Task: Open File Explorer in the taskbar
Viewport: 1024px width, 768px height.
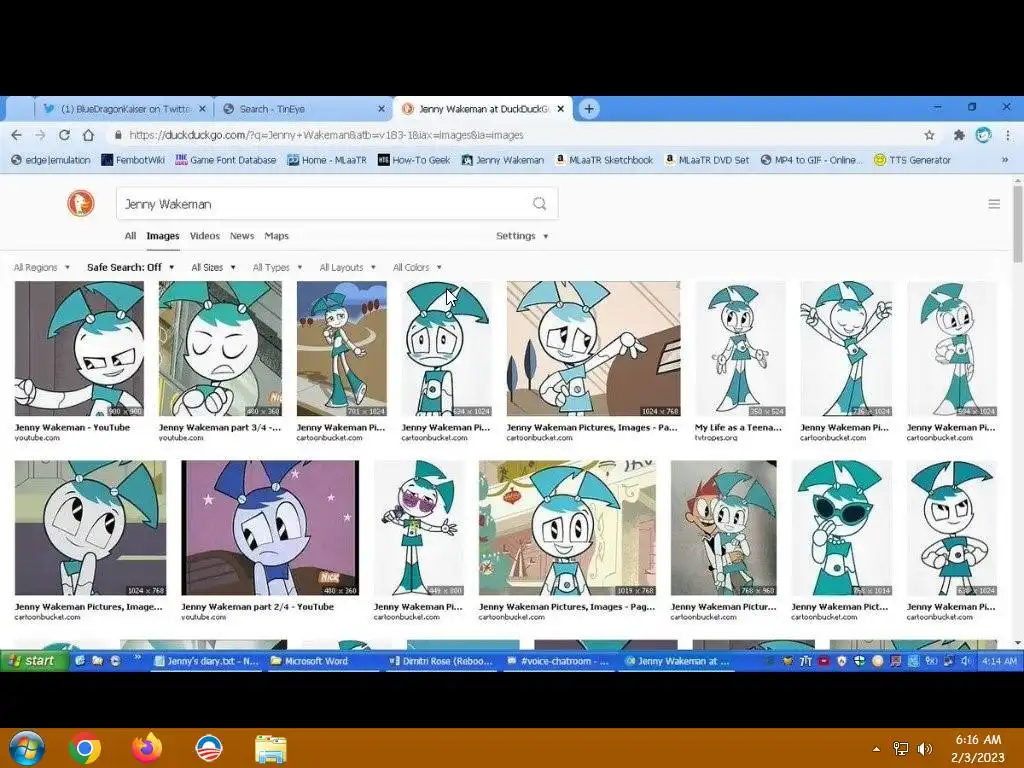Action: click(x=270, y=748)
